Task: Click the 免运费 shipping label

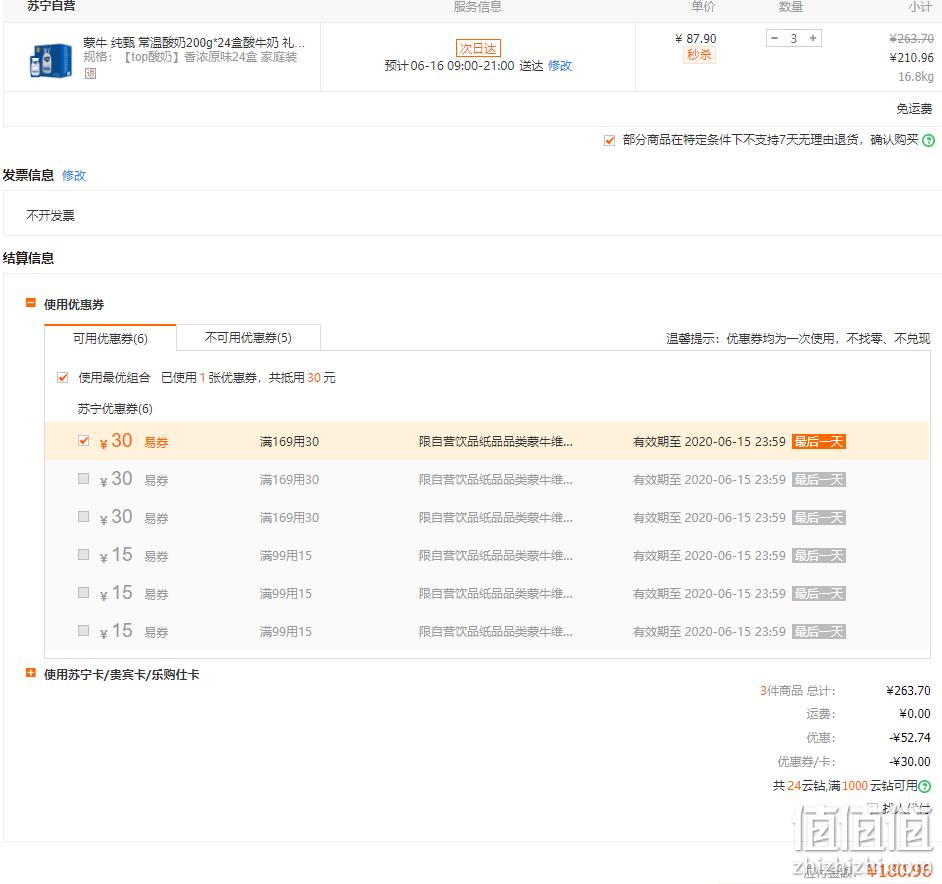Action: [x=914, y=109]
